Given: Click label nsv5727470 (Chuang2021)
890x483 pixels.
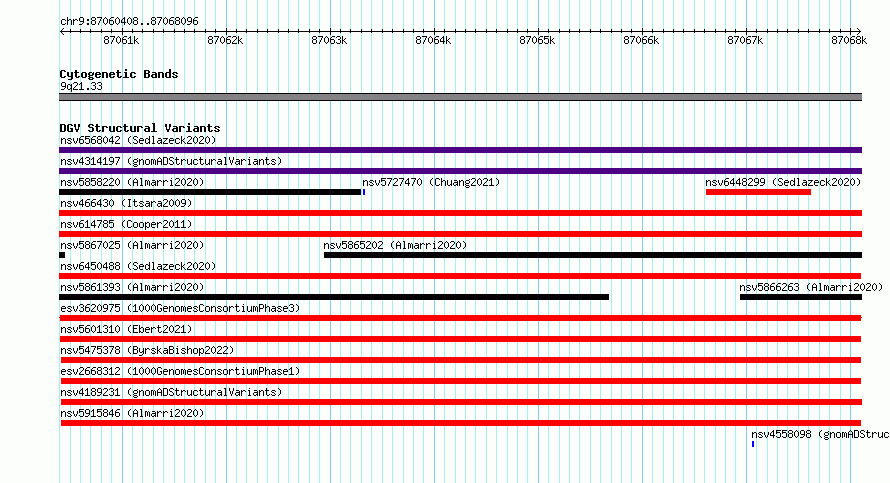Looking at the screenshot, I should coord(431,182).
